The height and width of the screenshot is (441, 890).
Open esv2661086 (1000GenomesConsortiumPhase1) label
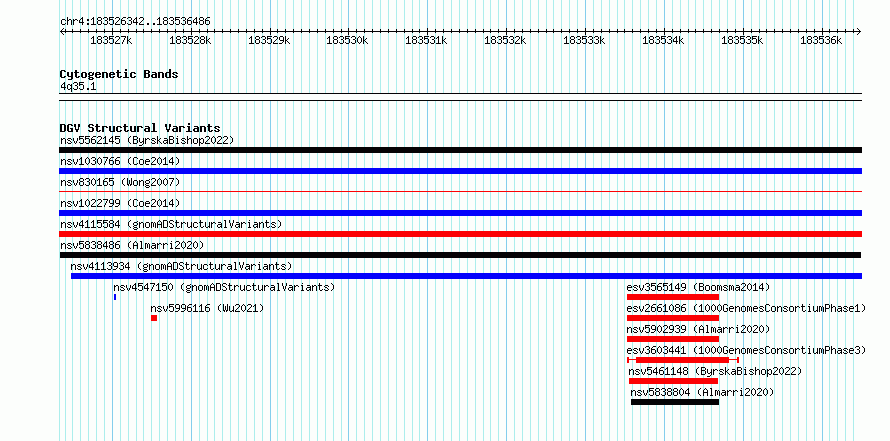[x=746, y=308]
